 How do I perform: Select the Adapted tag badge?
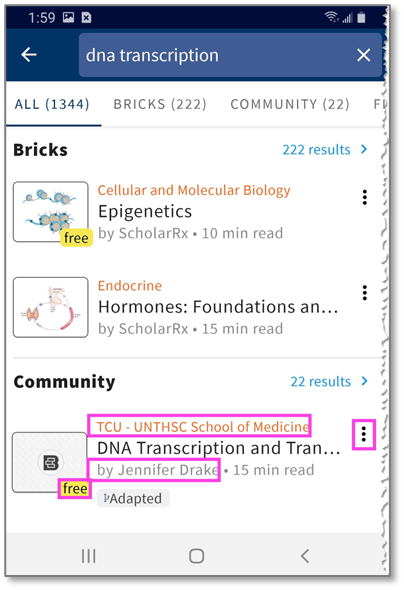click(x=133, y=498)
